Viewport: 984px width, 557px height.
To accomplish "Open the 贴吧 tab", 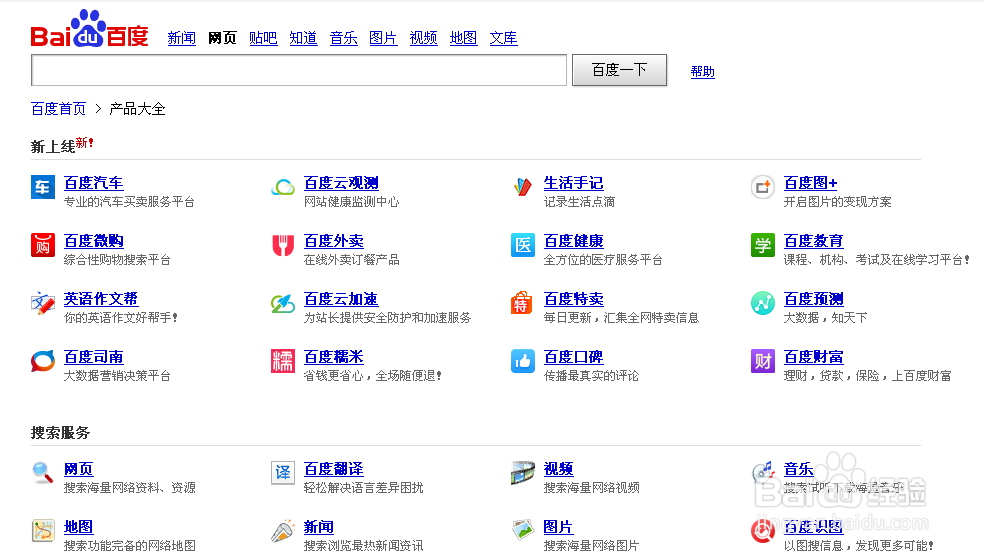I will click(263, 38).
